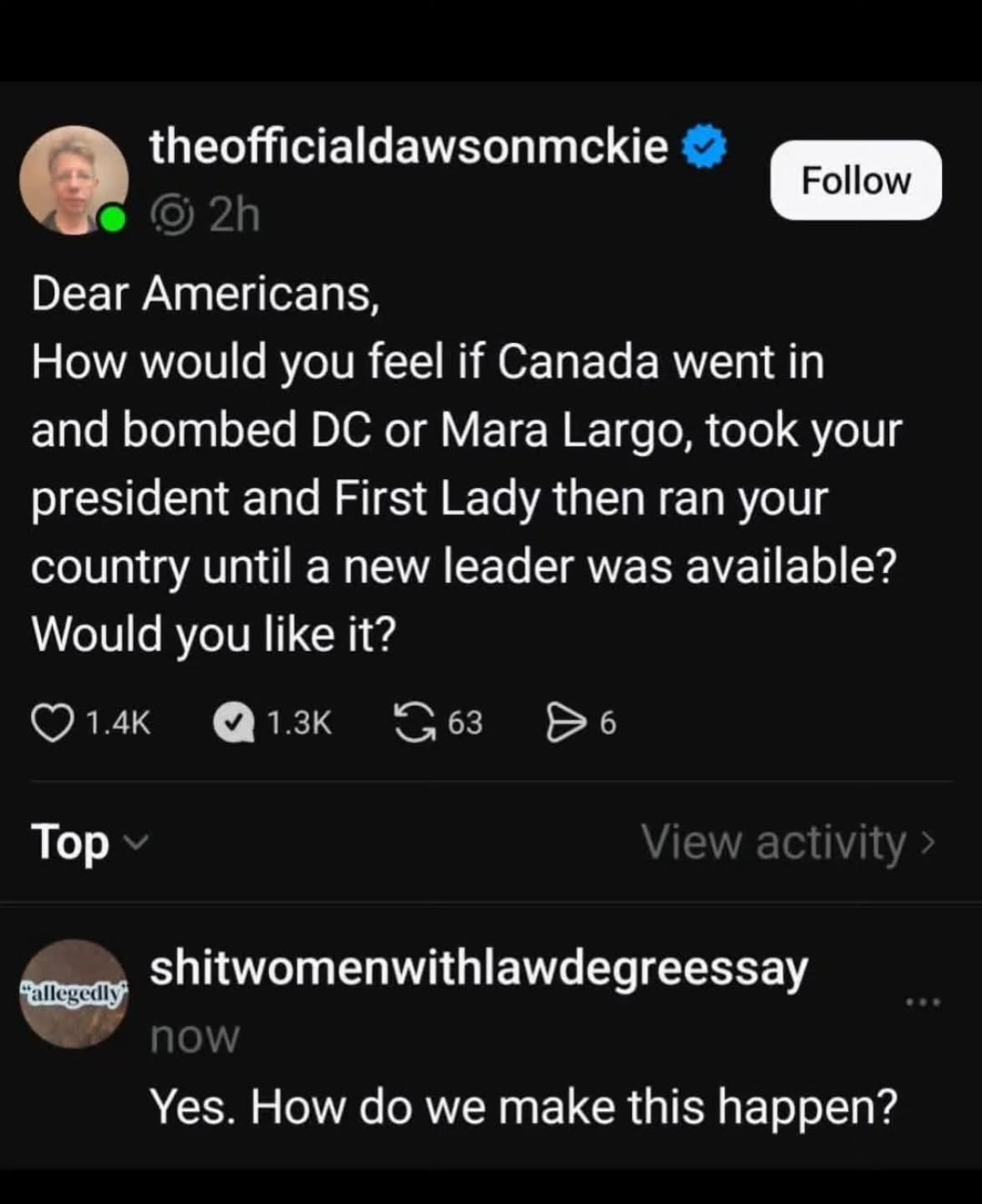
Task: Open theofficialdawsonmckie profile picture
Action: (74, 180)
